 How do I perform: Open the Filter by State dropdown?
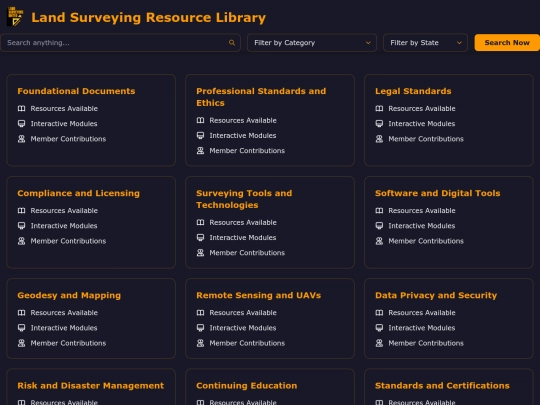click(425, 43)
